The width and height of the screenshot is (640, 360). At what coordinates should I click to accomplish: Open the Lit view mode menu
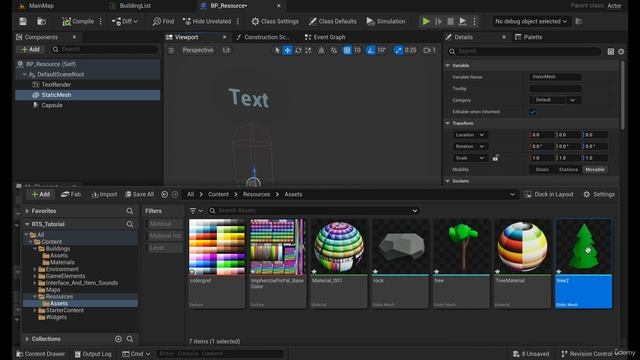tap(226, 50)
